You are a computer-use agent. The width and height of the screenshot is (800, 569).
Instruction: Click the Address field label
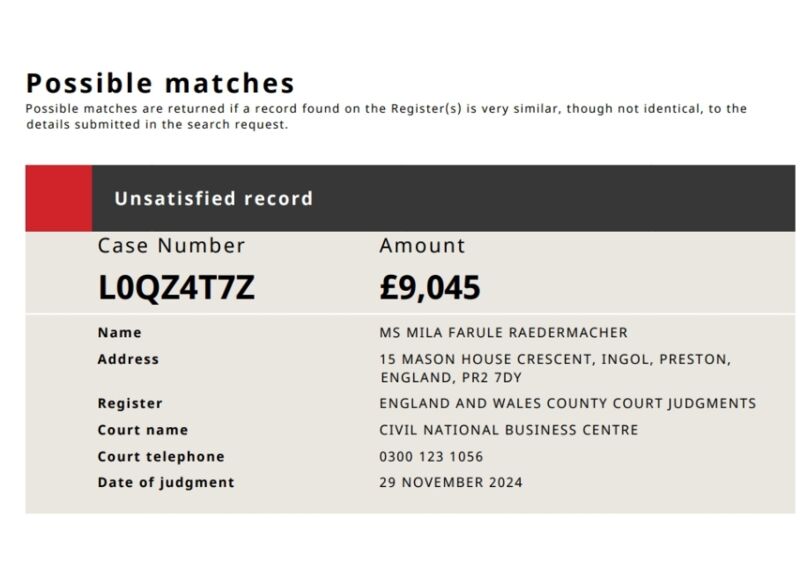point(128,359)
